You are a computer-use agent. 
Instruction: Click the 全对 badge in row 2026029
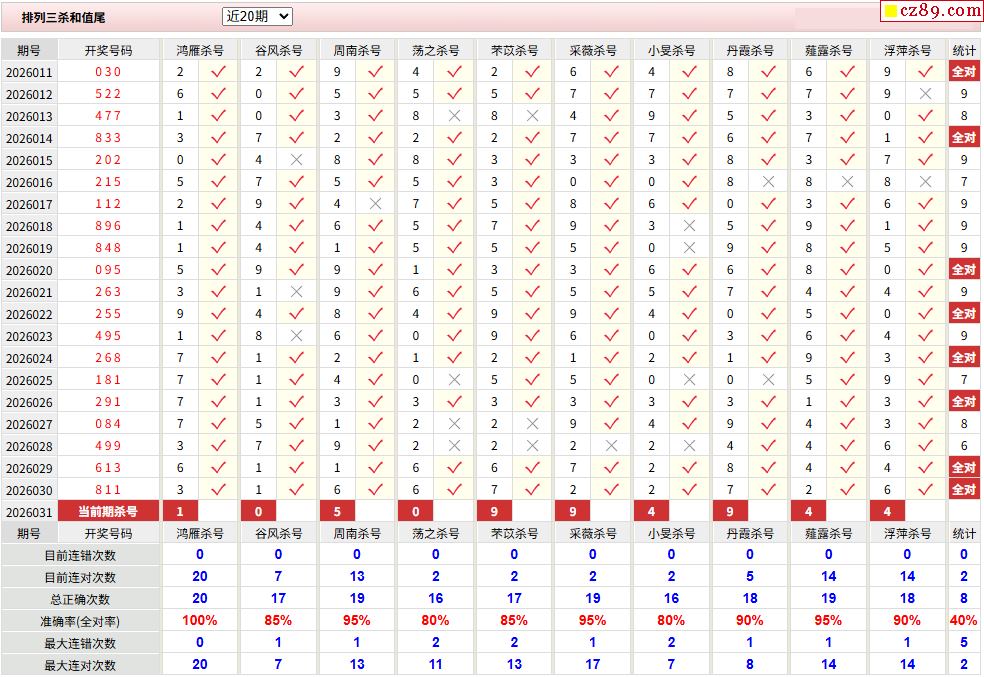964,468
